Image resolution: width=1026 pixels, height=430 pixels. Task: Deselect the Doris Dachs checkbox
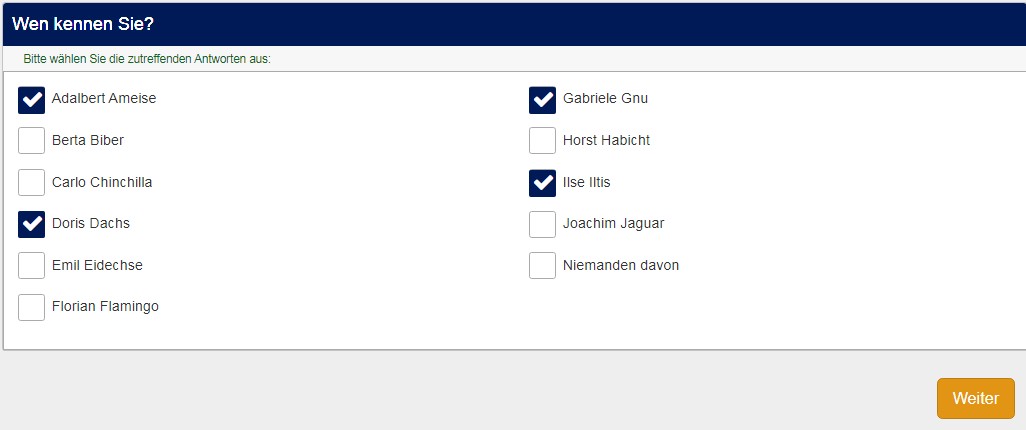pos(32,224)
